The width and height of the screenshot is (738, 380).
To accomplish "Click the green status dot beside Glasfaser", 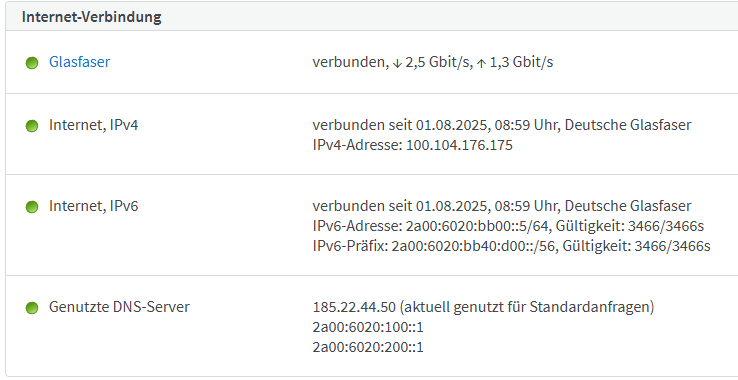I will pos(32,63).
